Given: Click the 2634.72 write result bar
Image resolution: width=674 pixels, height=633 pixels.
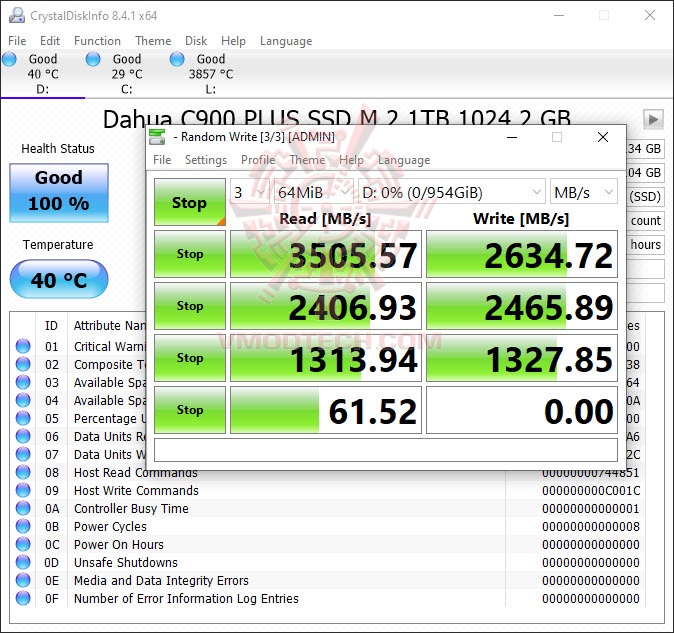Looking at the screenshot, I should [522, 254].
